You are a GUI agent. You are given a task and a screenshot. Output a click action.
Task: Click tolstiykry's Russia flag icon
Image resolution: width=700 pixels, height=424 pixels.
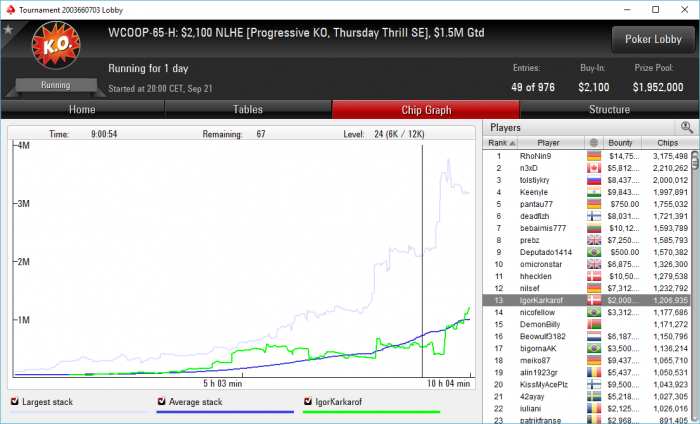click(x=594, y=180)
